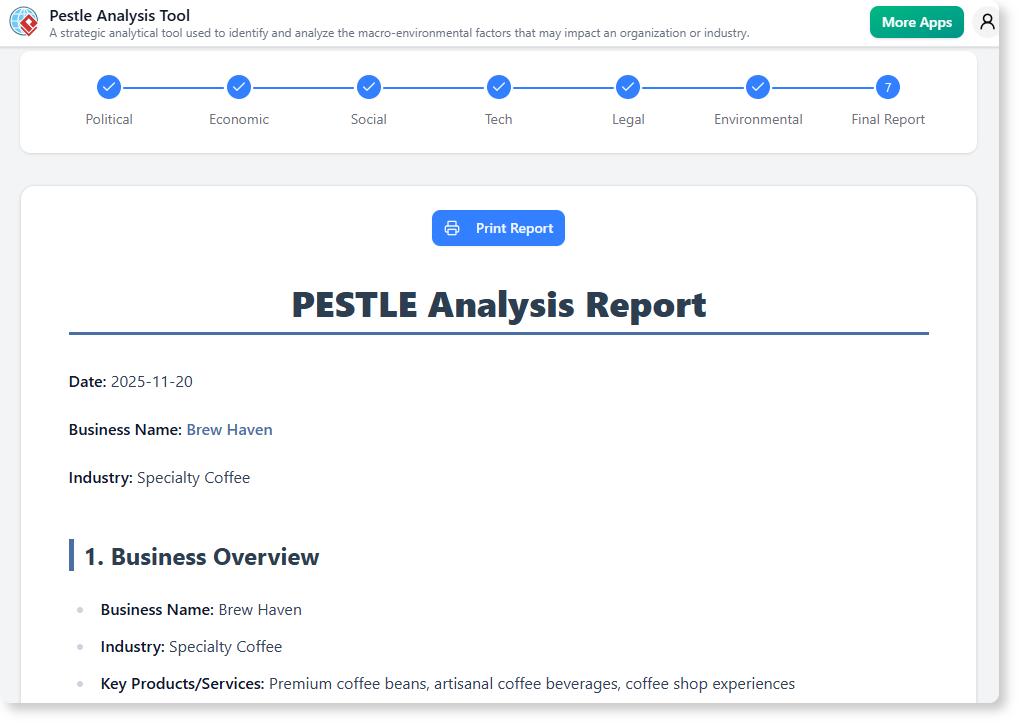This screenshot has height=724, width=1019.
Task: Open More Apps
Action: pos(916,21)
